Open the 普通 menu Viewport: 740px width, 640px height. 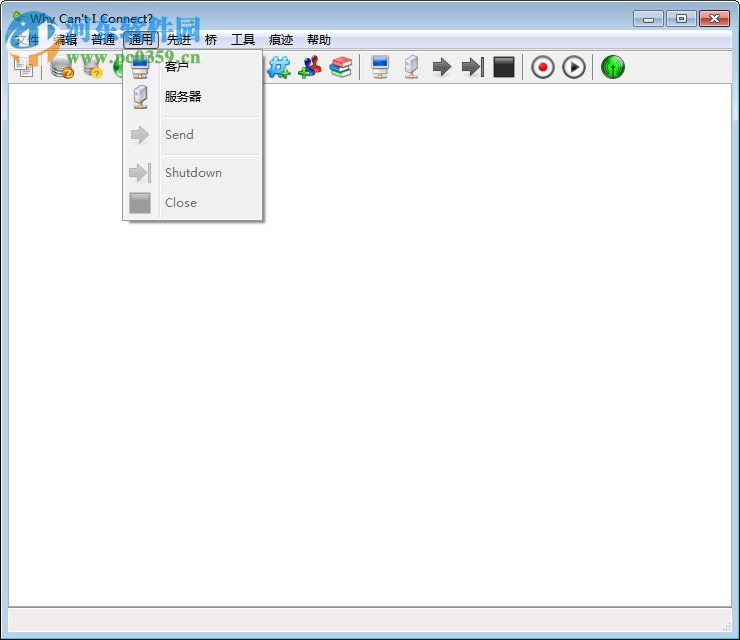pos(103,40)
